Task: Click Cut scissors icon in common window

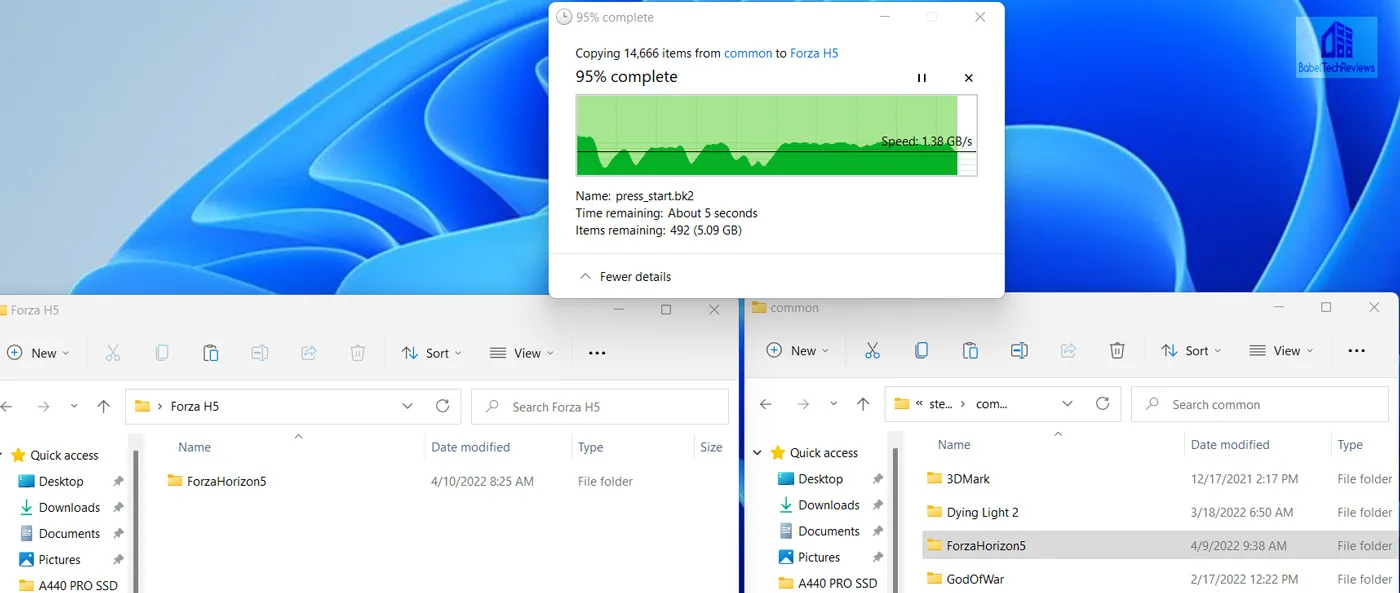Action: (x=872, y=351)
